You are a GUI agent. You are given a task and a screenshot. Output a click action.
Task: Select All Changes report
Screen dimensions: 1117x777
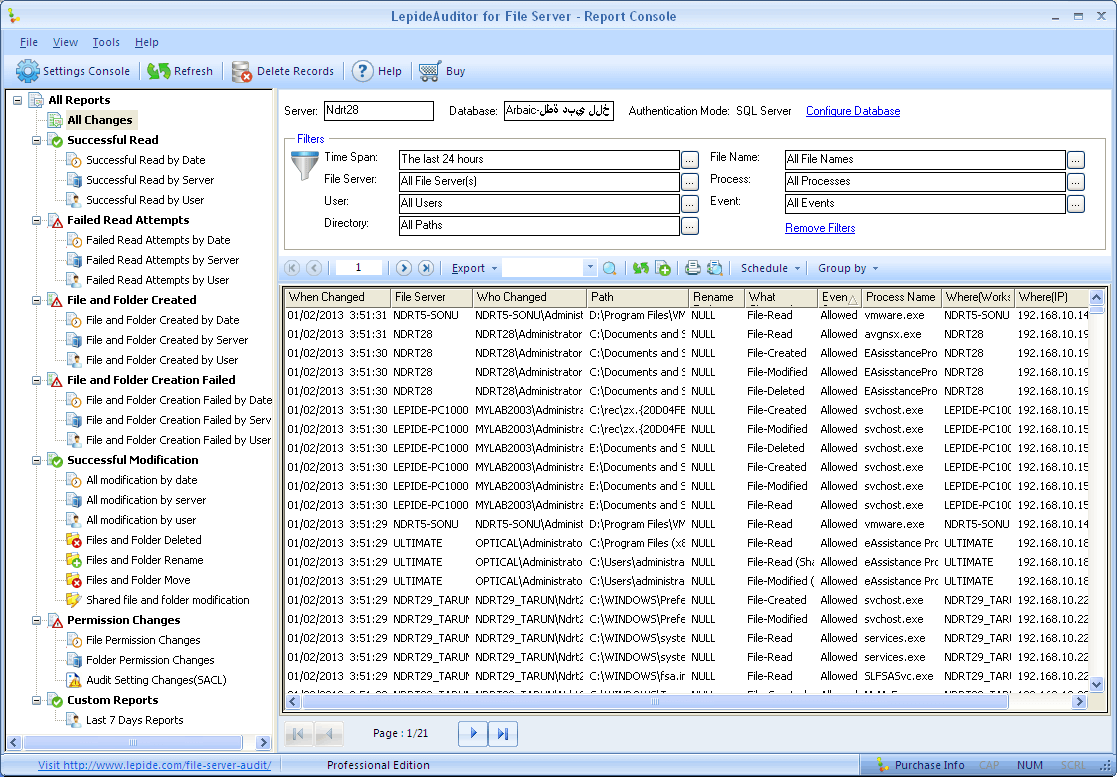pos(100,120)
